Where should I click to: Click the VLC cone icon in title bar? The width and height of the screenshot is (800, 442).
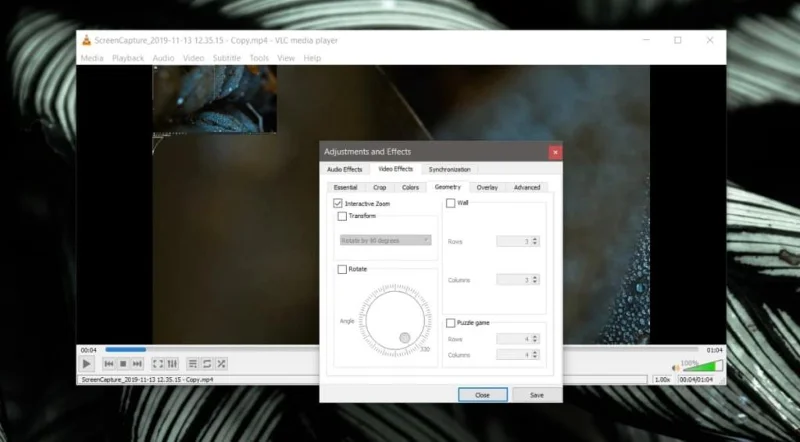point(87,40)
